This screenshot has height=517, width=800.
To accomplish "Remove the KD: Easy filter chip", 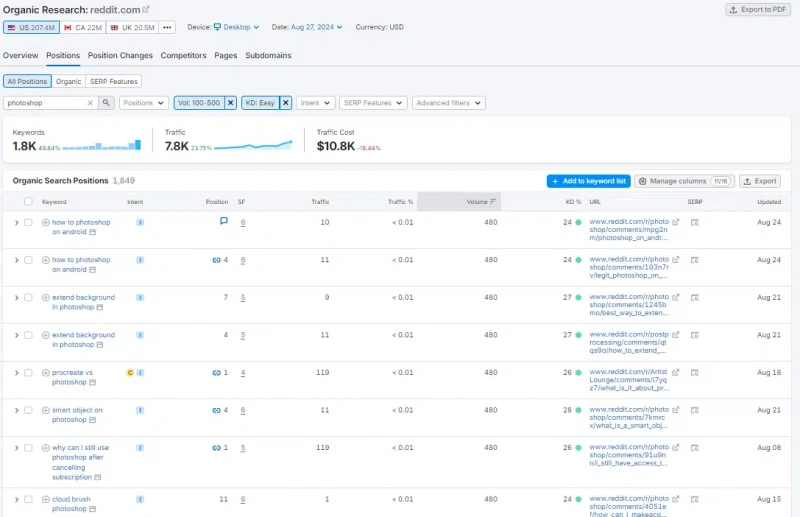I will [286, 103].
